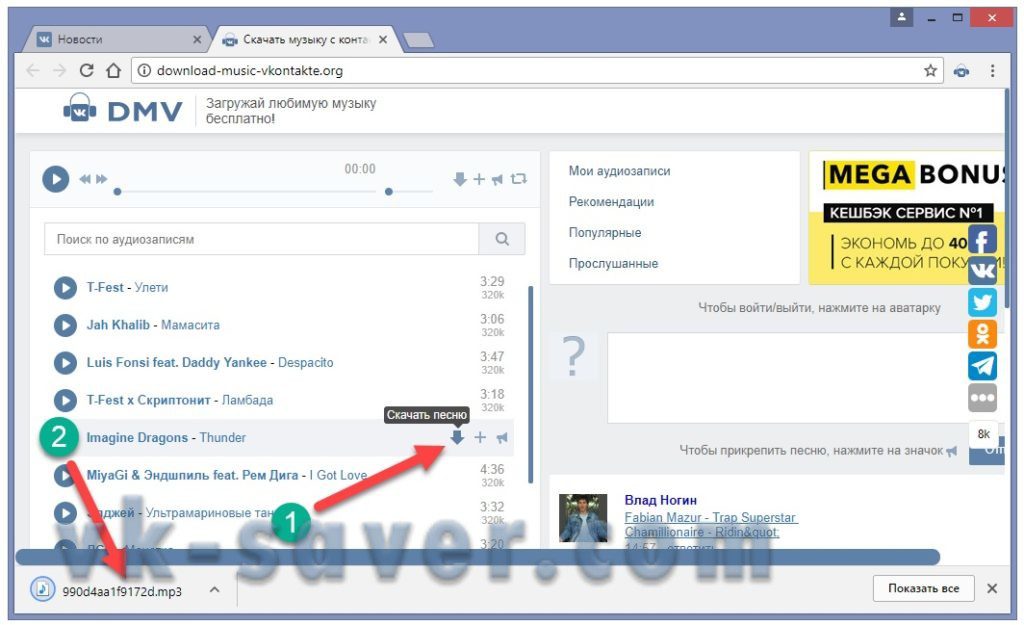Click the track progress slider handle
This screenshot has height=625, width=1024.
coord(118,192)
